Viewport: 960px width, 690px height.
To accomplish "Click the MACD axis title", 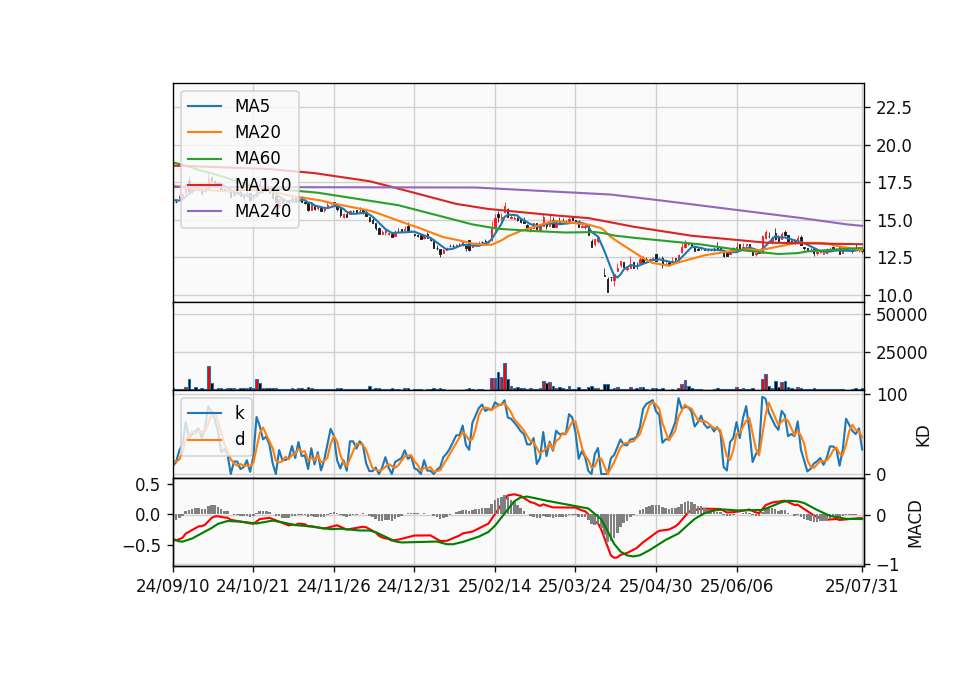I will pyautogui.click(x=915, y=524).
